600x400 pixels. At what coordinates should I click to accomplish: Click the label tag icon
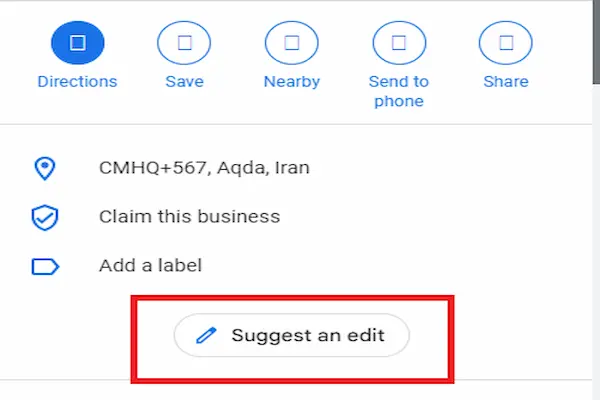(45, 266)
